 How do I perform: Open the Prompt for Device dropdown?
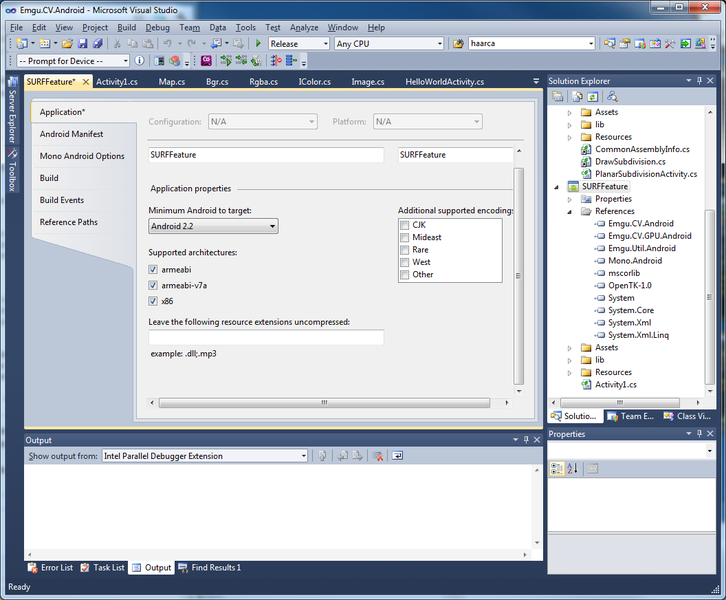[x=73, y=61]
